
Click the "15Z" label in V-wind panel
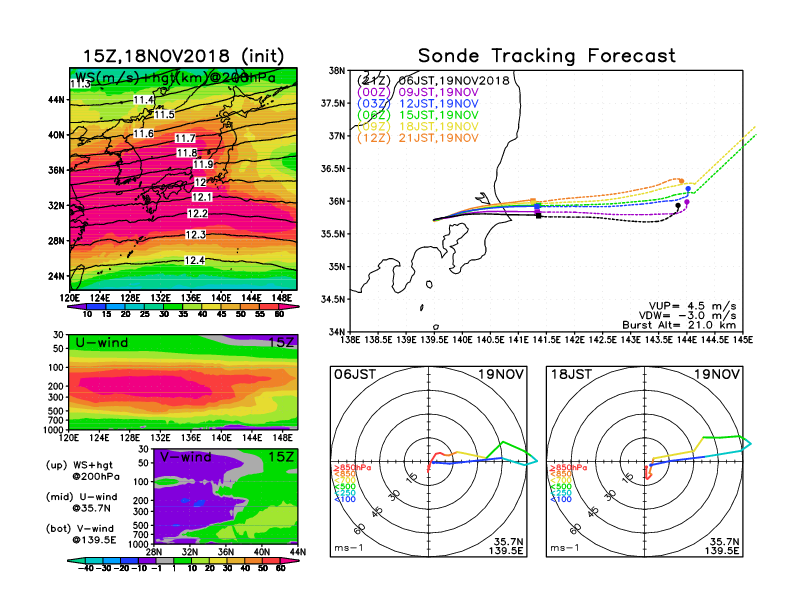pos(281,457)
